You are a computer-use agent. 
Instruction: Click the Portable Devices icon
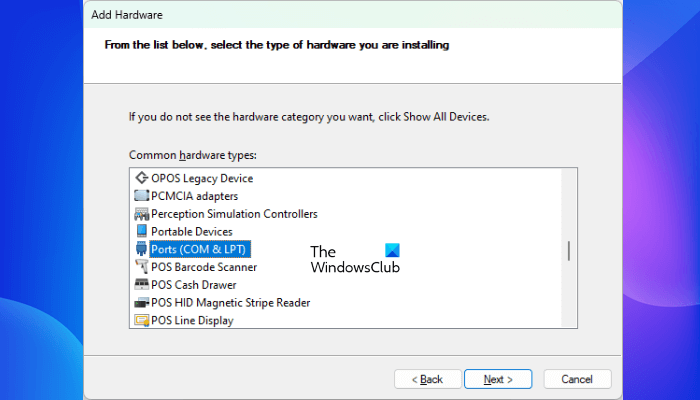tap(141, 232)
